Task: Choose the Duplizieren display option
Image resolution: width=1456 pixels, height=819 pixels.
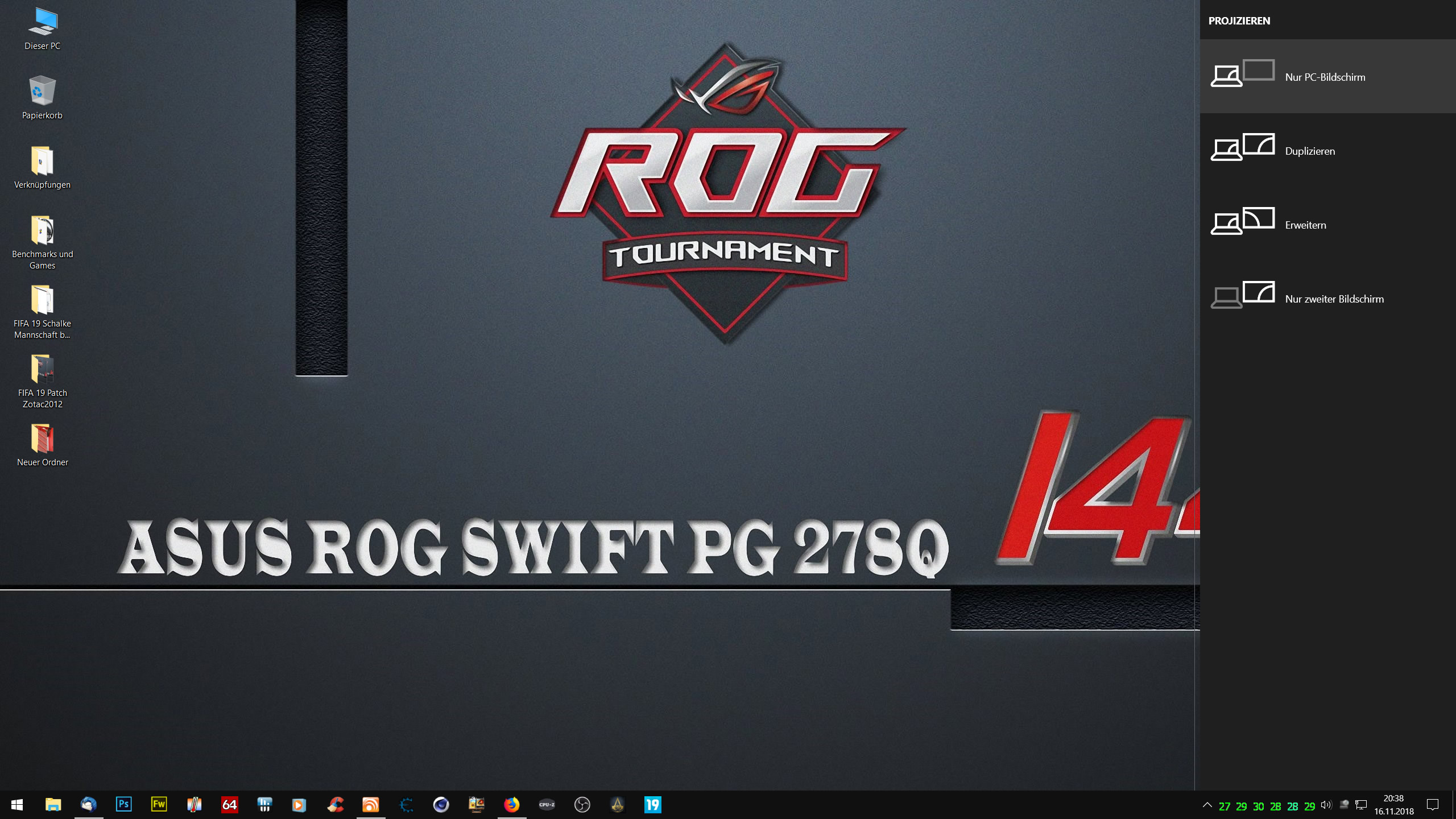Action: pos(1309,151)
